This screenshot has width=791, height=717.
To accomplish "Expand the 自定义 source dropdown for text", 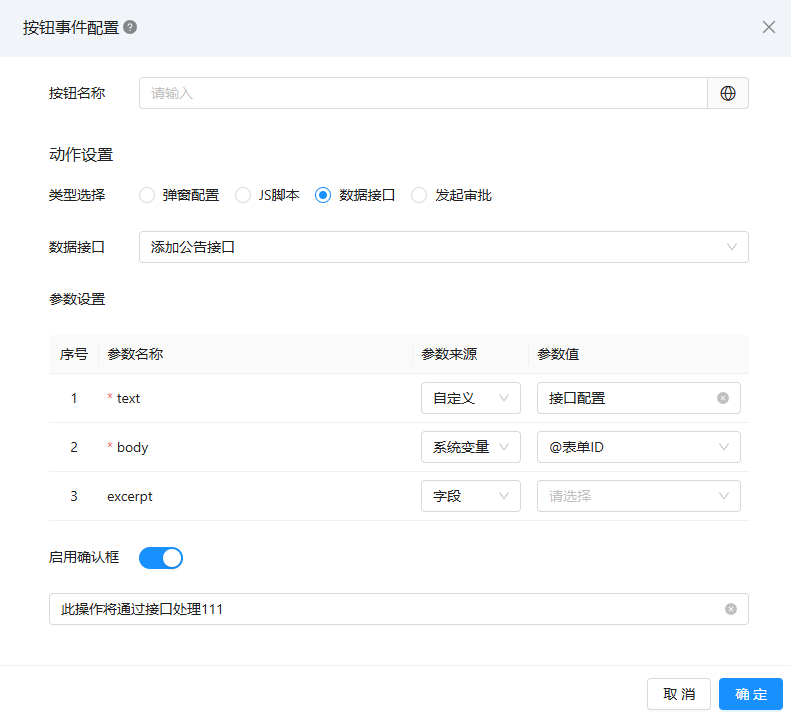I will [470, 398].
